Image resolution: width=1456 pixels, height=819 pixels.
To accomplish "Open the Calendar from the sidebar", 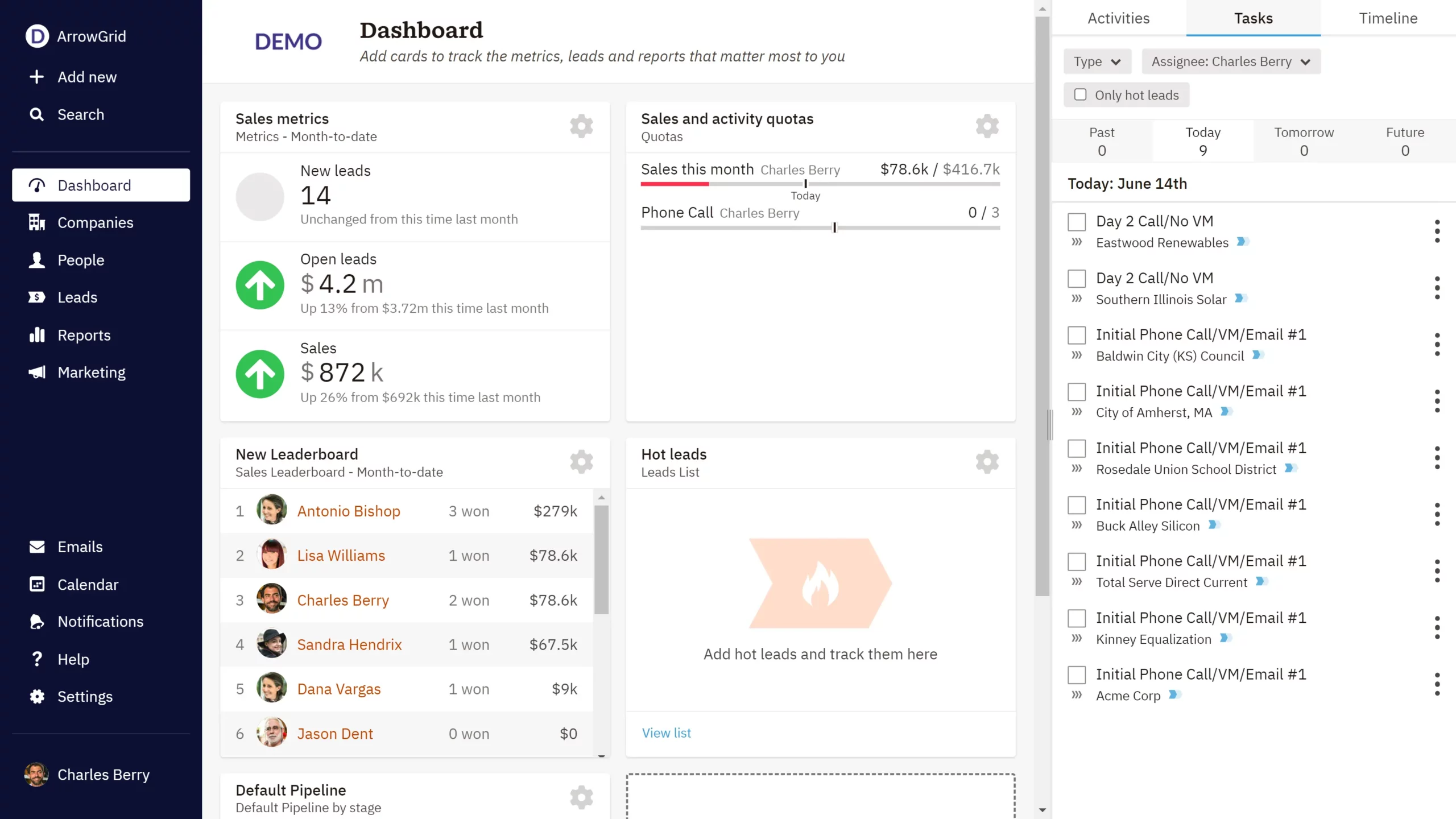I will [86, 584].
